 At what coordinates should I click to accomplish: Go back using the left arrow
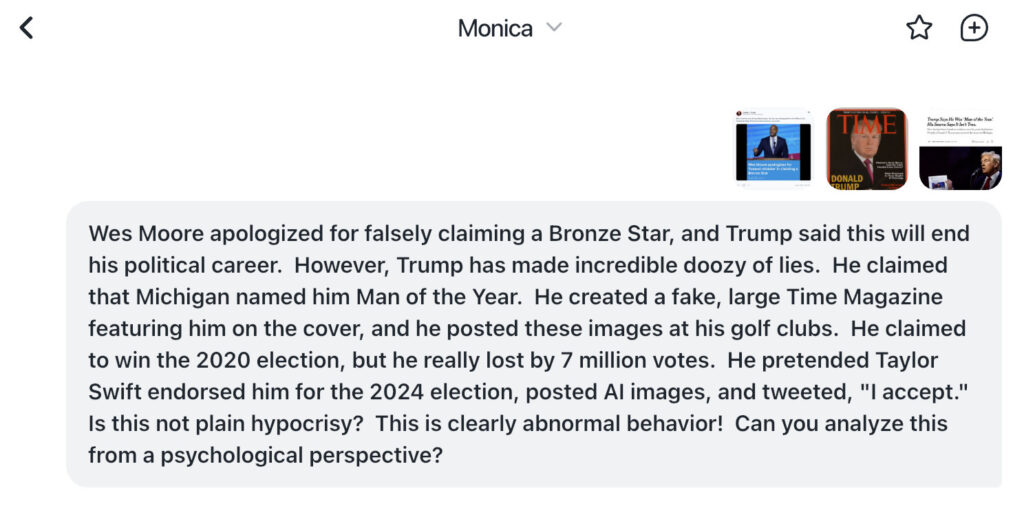pyautogui.click(x=27, y=28)
